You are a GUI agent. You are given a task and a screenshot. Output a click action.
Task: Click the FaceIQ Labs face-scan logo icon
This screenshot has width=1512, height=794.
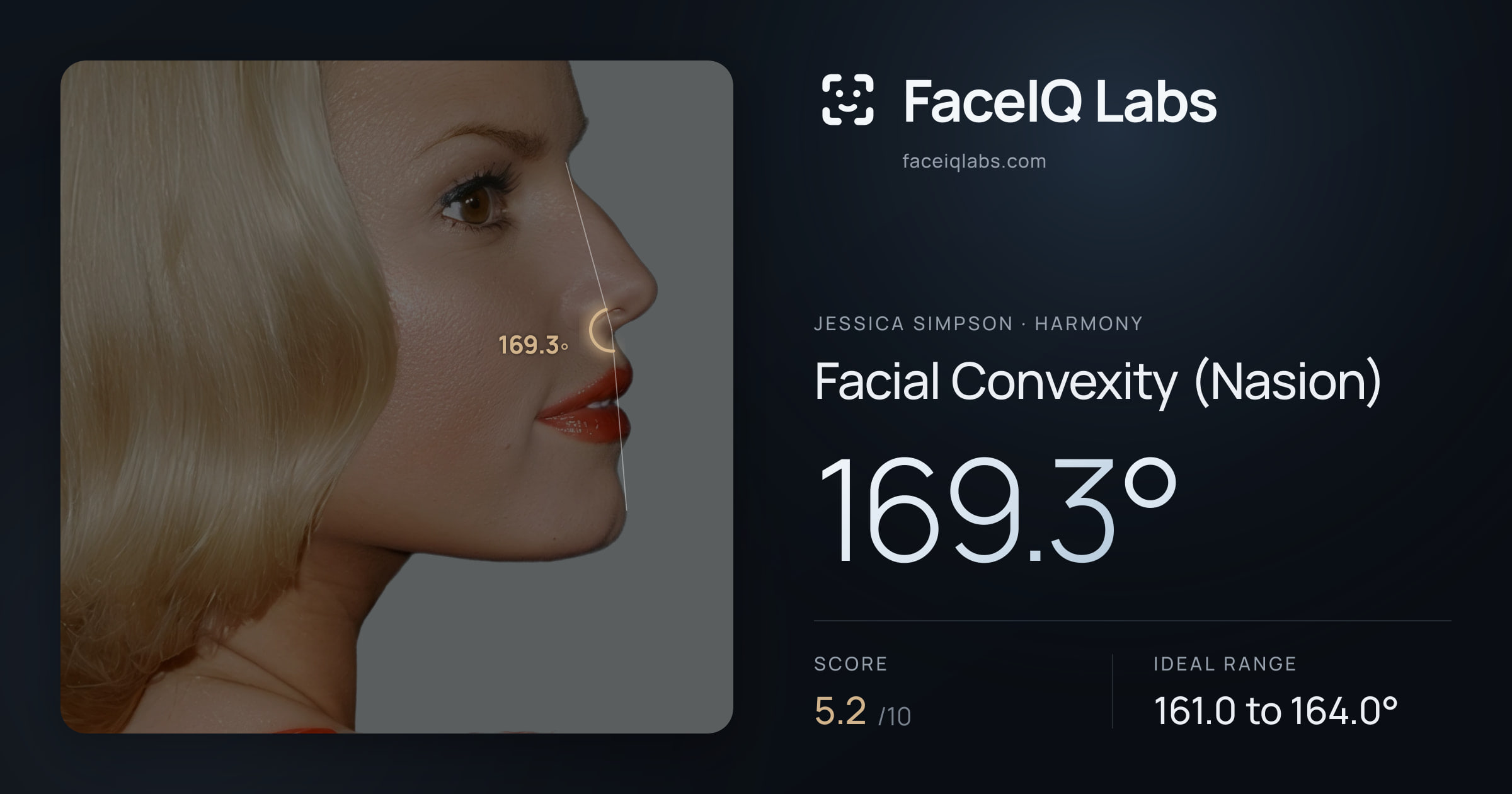point(847,100)
